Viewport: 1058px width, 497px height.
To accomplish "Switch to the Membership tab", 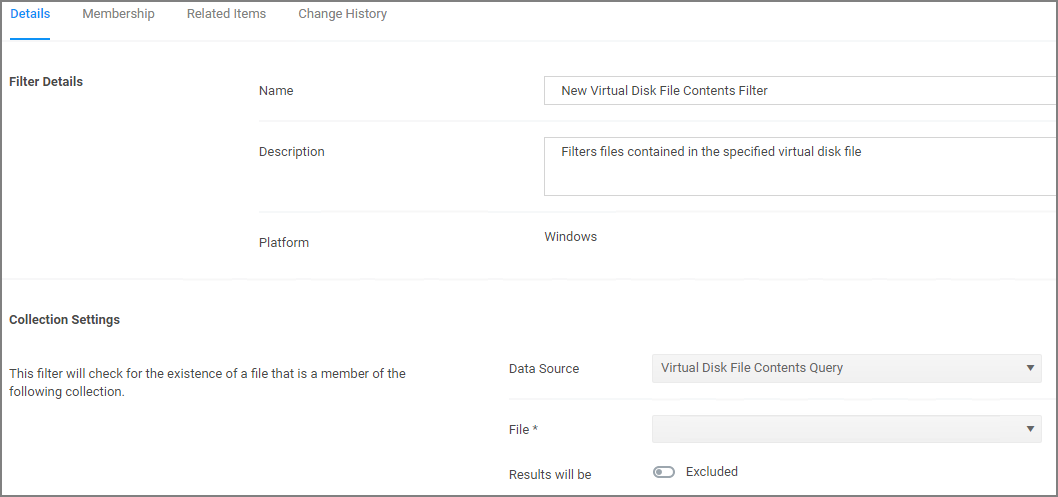I will click(118, 14).
